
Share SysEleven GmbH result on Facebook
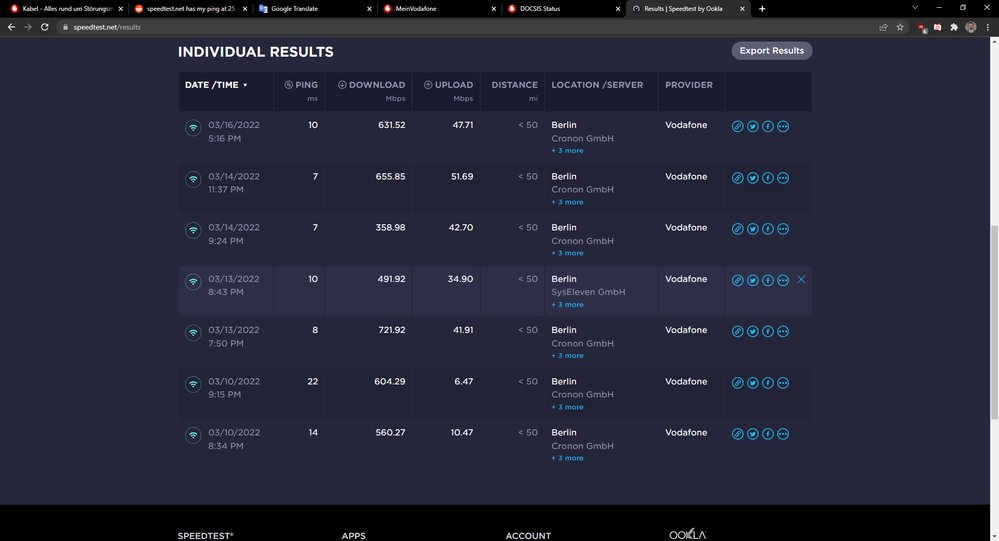coord(768,280)
